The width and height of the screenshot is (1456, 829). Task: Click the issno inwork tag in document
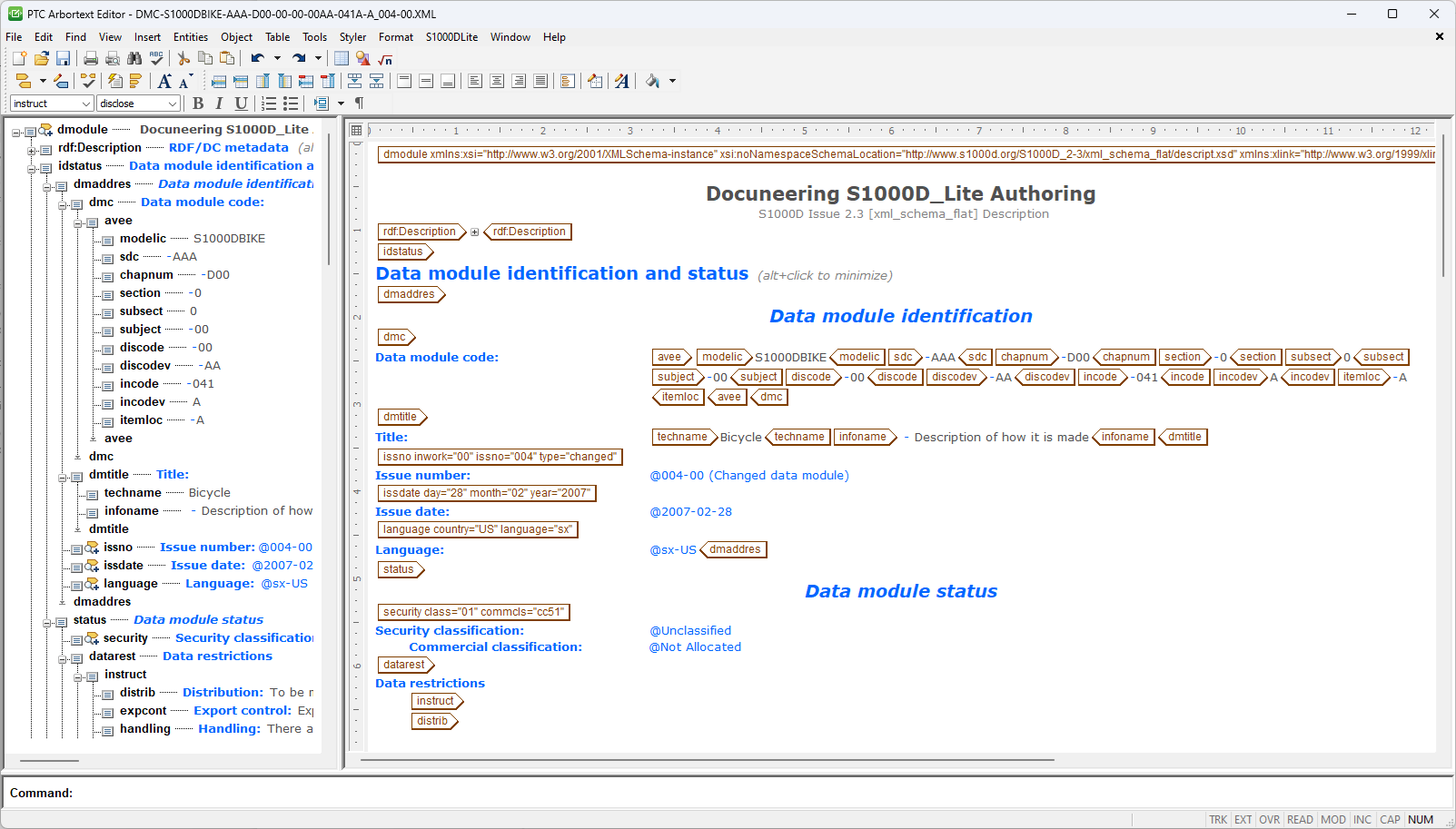click(500, 457)
